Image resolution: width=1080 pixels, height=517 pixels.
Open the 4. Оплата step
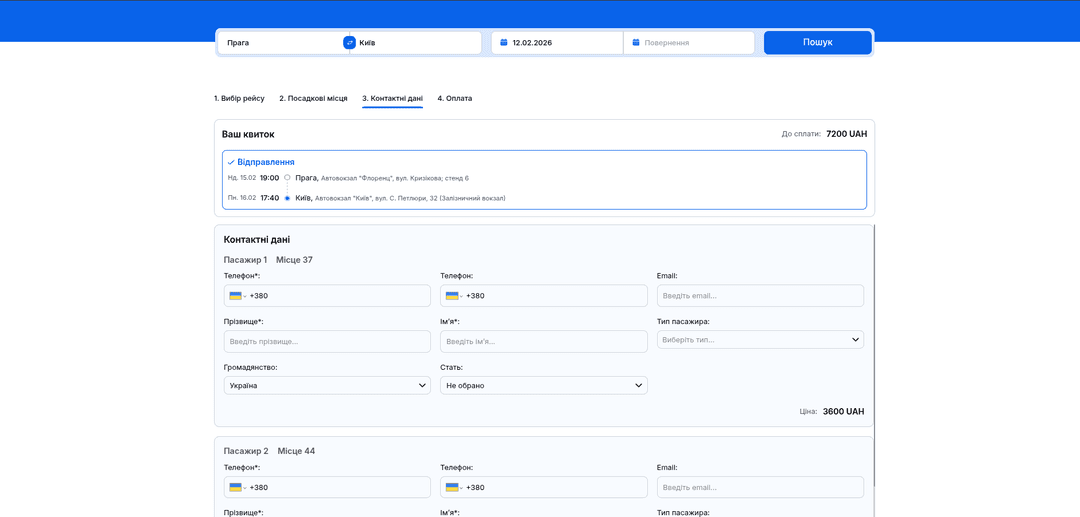point(454,99)
